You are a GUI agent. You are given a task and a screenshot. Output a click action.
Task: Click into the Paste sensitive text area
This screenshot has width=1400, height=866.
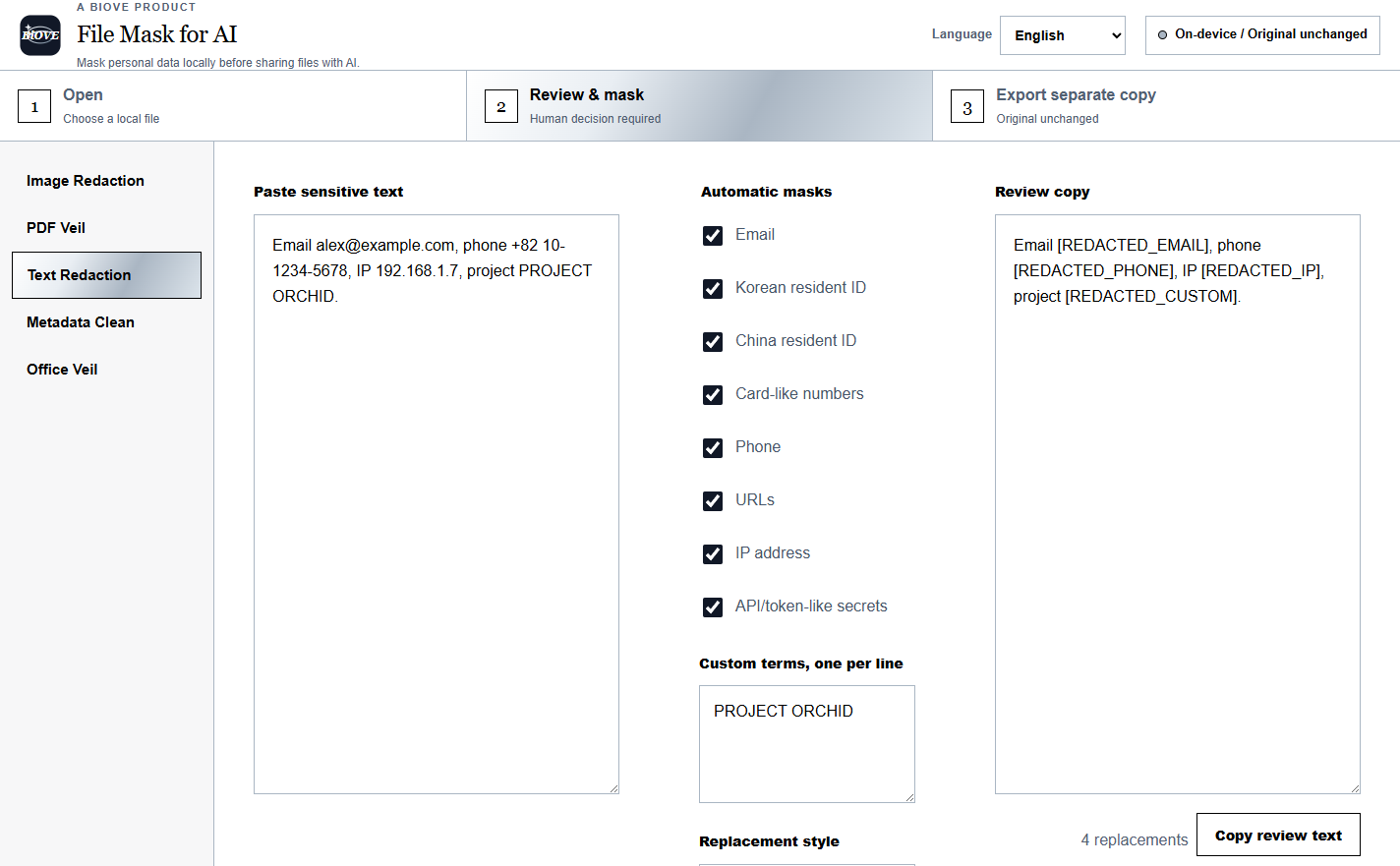437,504
